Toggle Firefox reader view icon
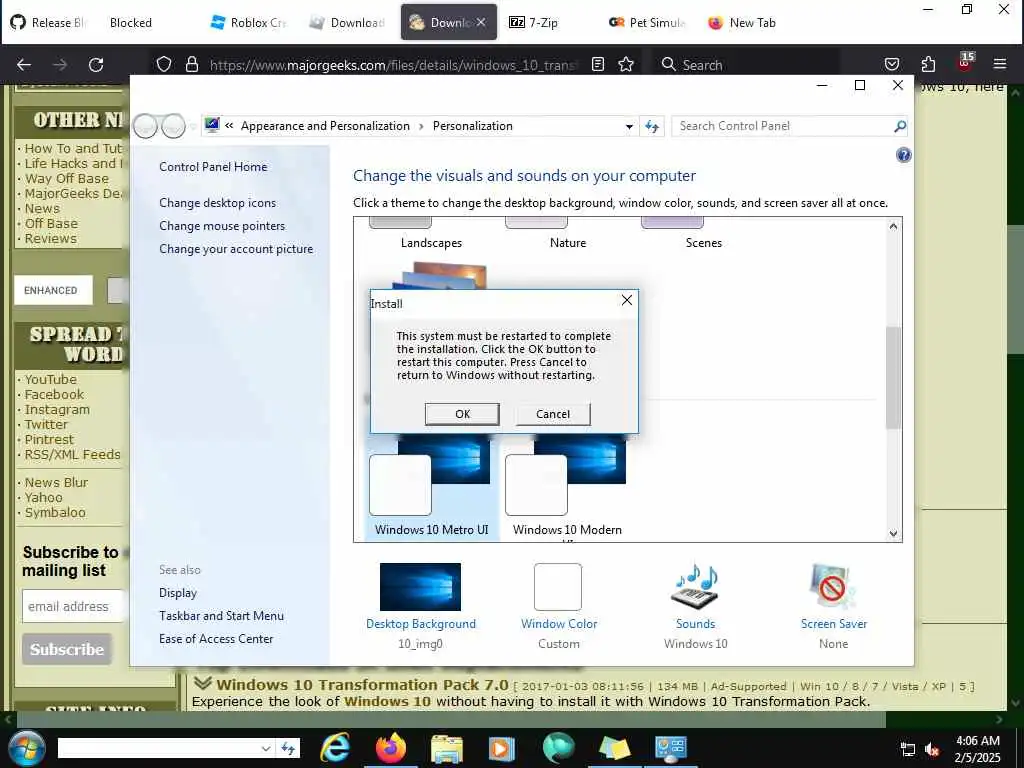1024x768 pixels. (598, 64)
